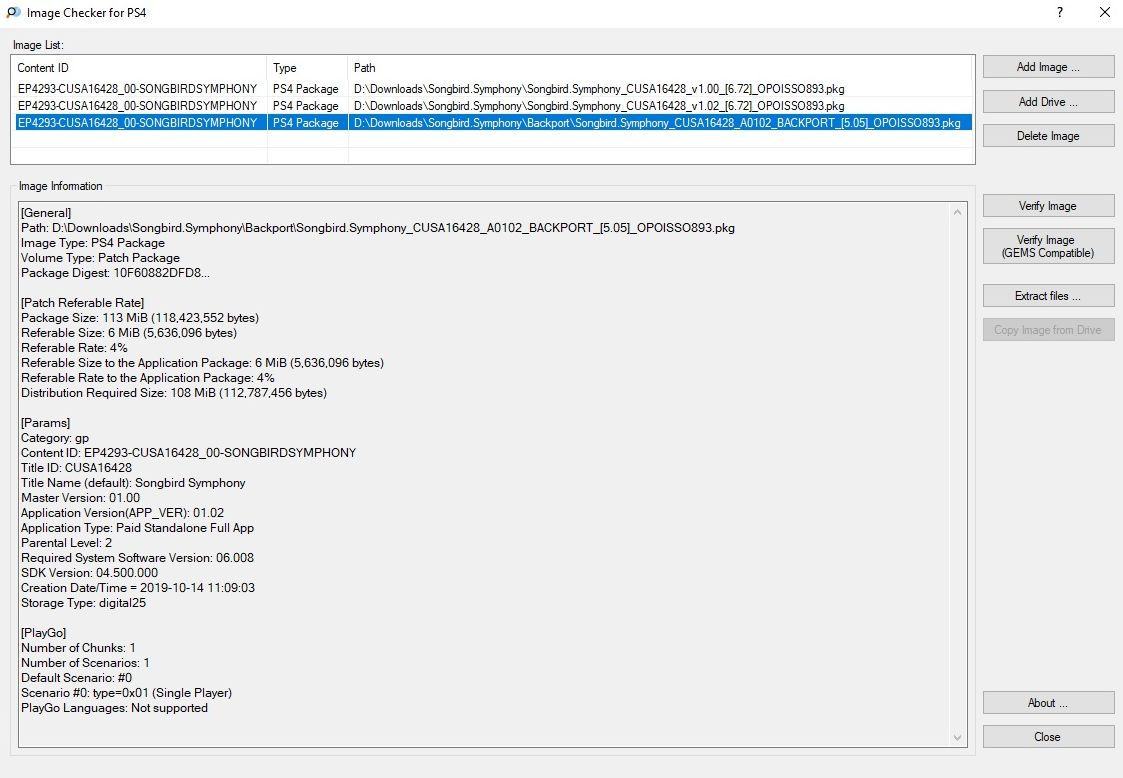Sort by the Path column header
Image resolution: width=1123 pixels, height=778 pixels.
(660, 67)
